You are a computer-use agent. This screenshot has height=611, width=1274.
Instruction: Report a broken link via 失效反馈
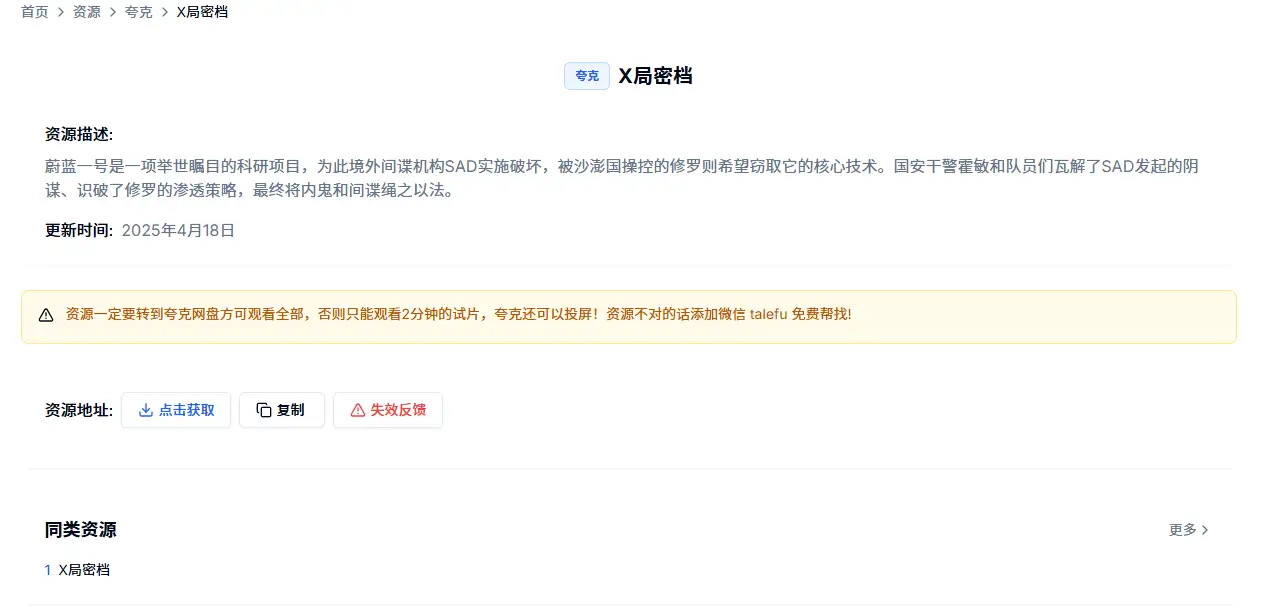(x=388, y=410)
